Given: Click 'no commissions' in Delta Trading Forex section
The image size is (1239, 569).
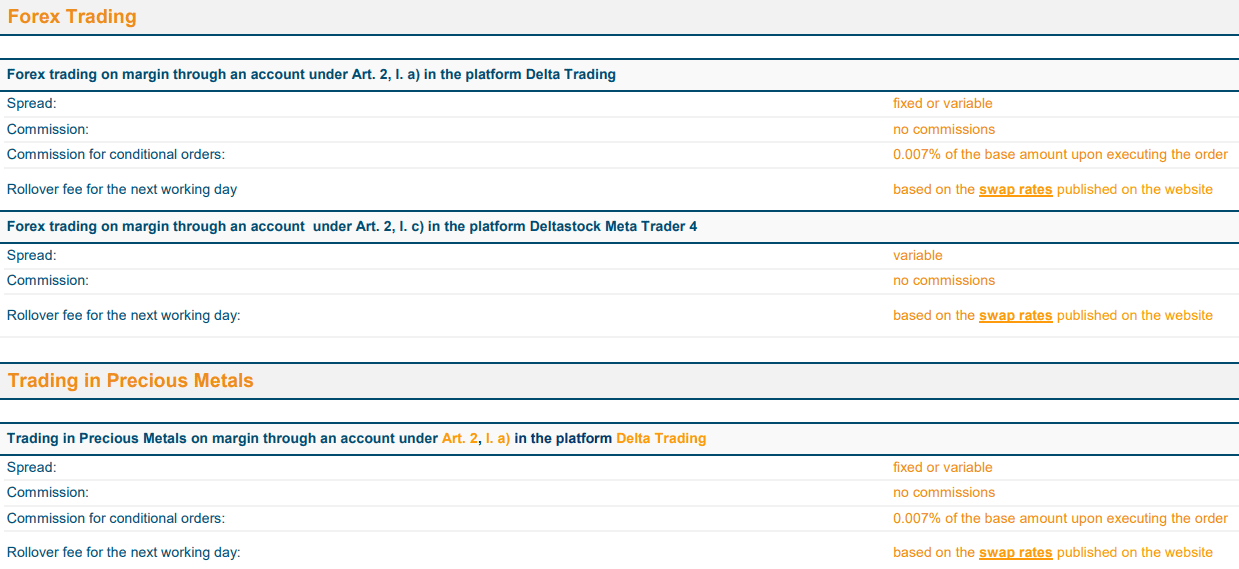Looking at the screenshot, I should pyautogui.click(x=944, y=129).
